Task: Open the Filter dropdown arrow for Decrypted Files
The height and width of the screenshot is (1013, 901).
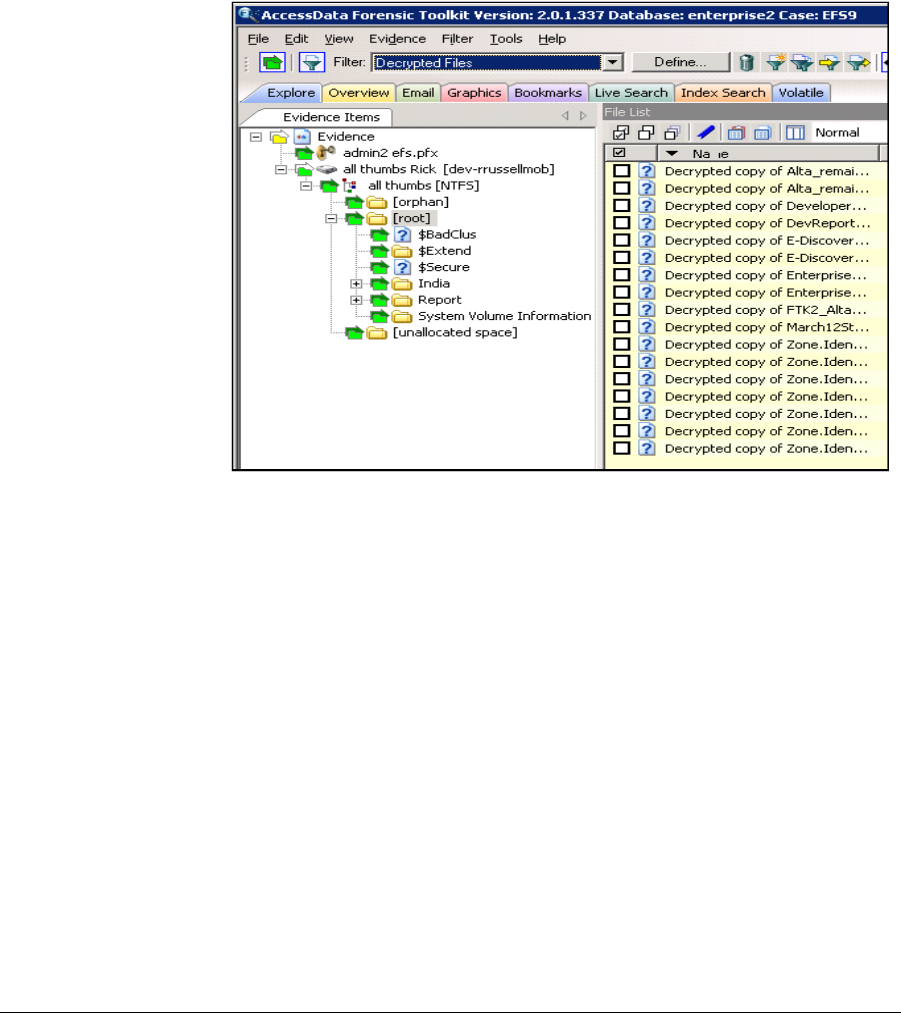Action: point(612,63)
